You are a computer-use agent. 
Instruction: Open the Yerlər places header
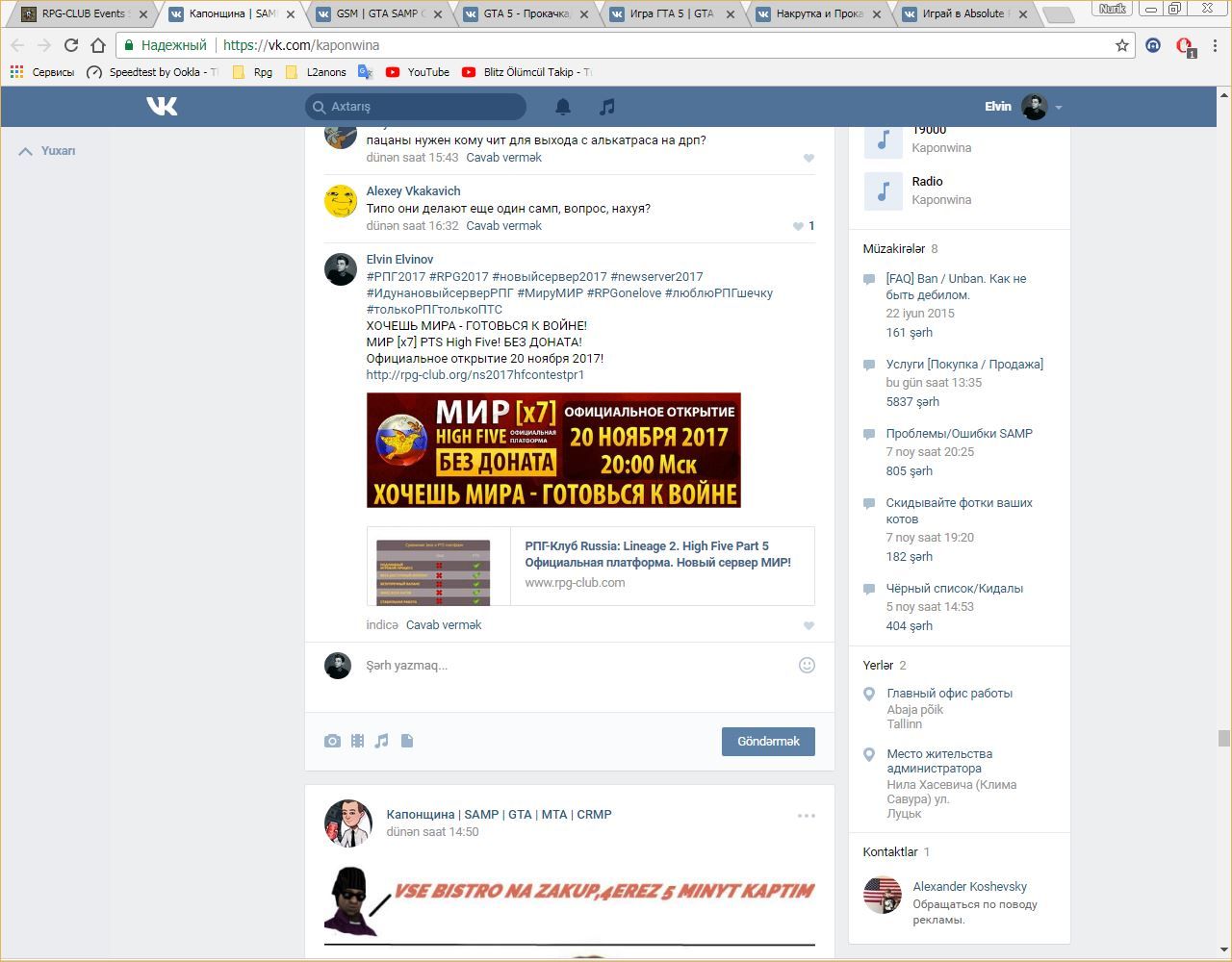(885, 666)
